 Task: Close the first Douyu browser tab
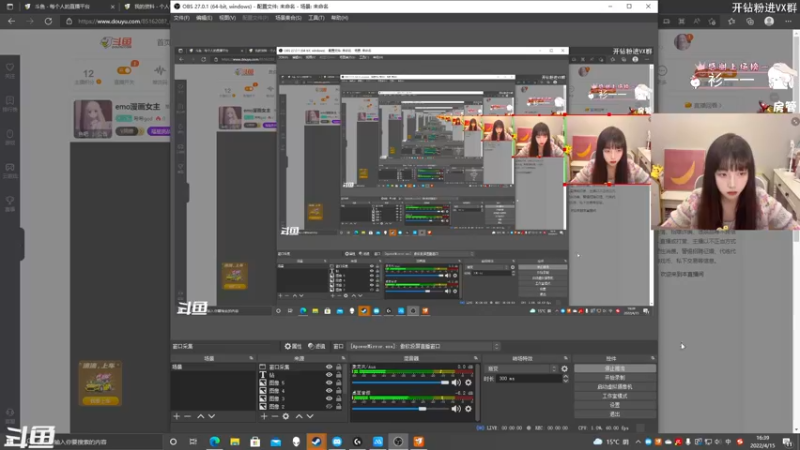[112, 7]
